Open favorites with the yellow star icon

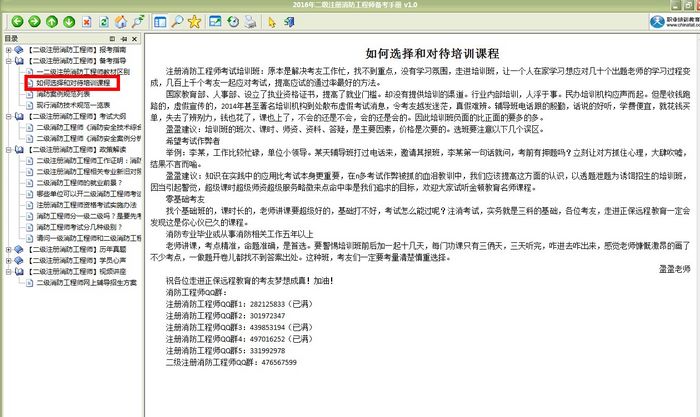tap(194, 21)
